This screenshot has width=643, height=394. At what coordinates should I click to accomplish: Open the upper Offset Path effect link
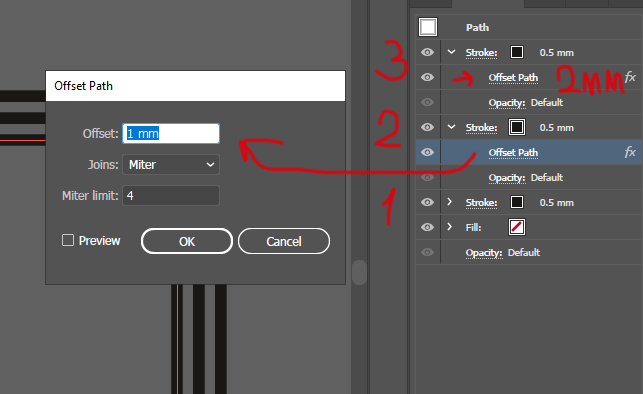[513, 78]
